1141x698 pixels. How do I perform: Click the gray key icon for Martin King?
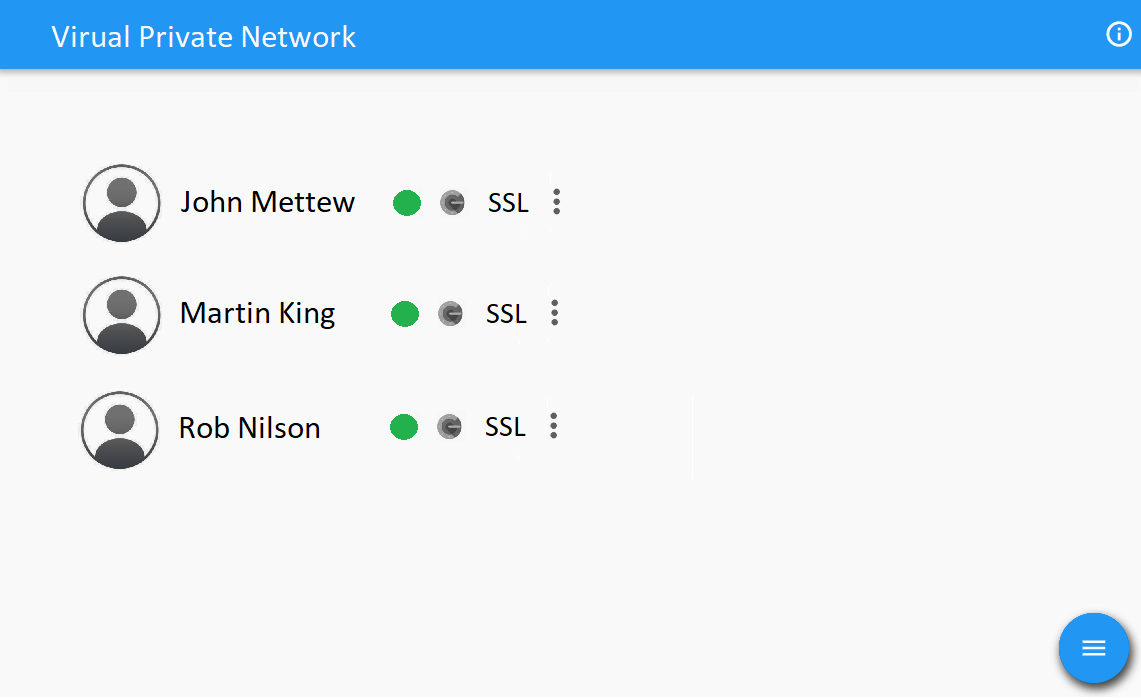(450, 314)
